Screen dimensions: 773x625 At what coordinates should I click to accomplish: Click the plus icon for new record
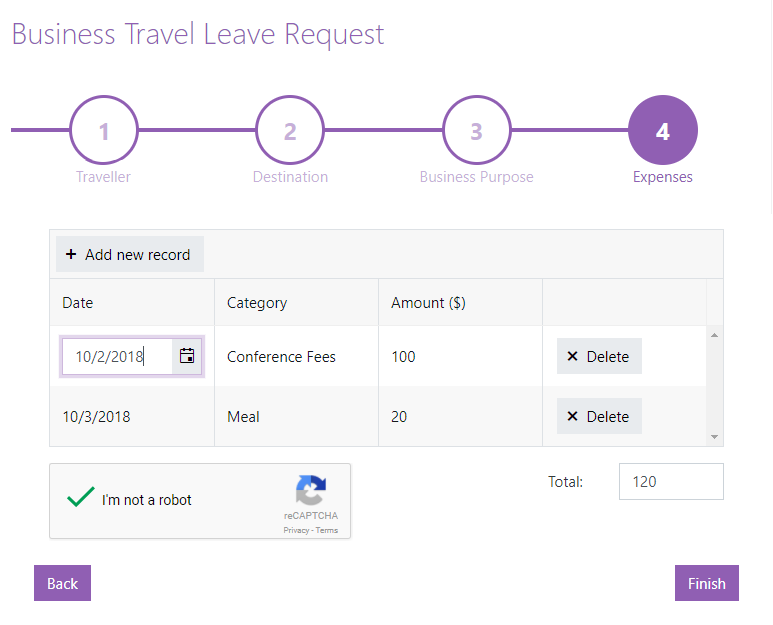tap(71, 254)
